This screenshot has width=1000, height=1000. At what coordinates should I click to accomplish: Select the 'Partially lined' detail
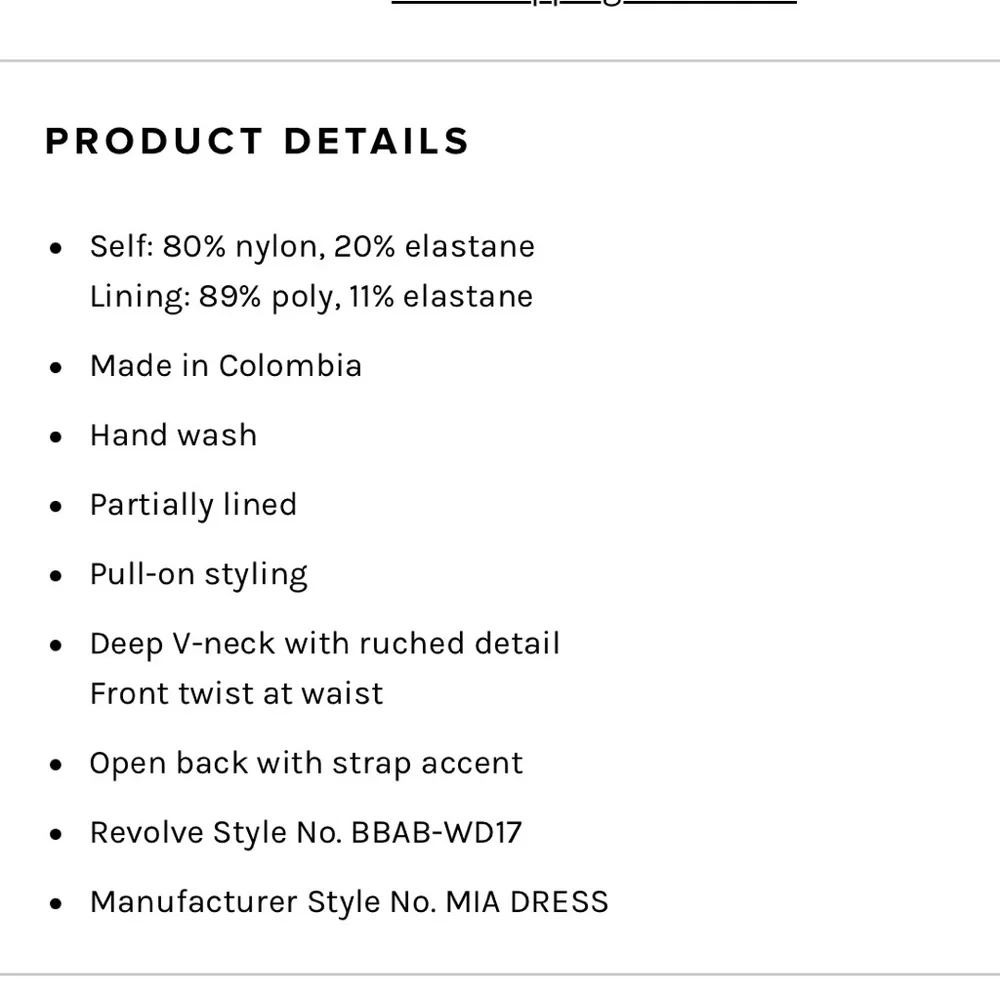pyautogui.click(x=193, y=505)
